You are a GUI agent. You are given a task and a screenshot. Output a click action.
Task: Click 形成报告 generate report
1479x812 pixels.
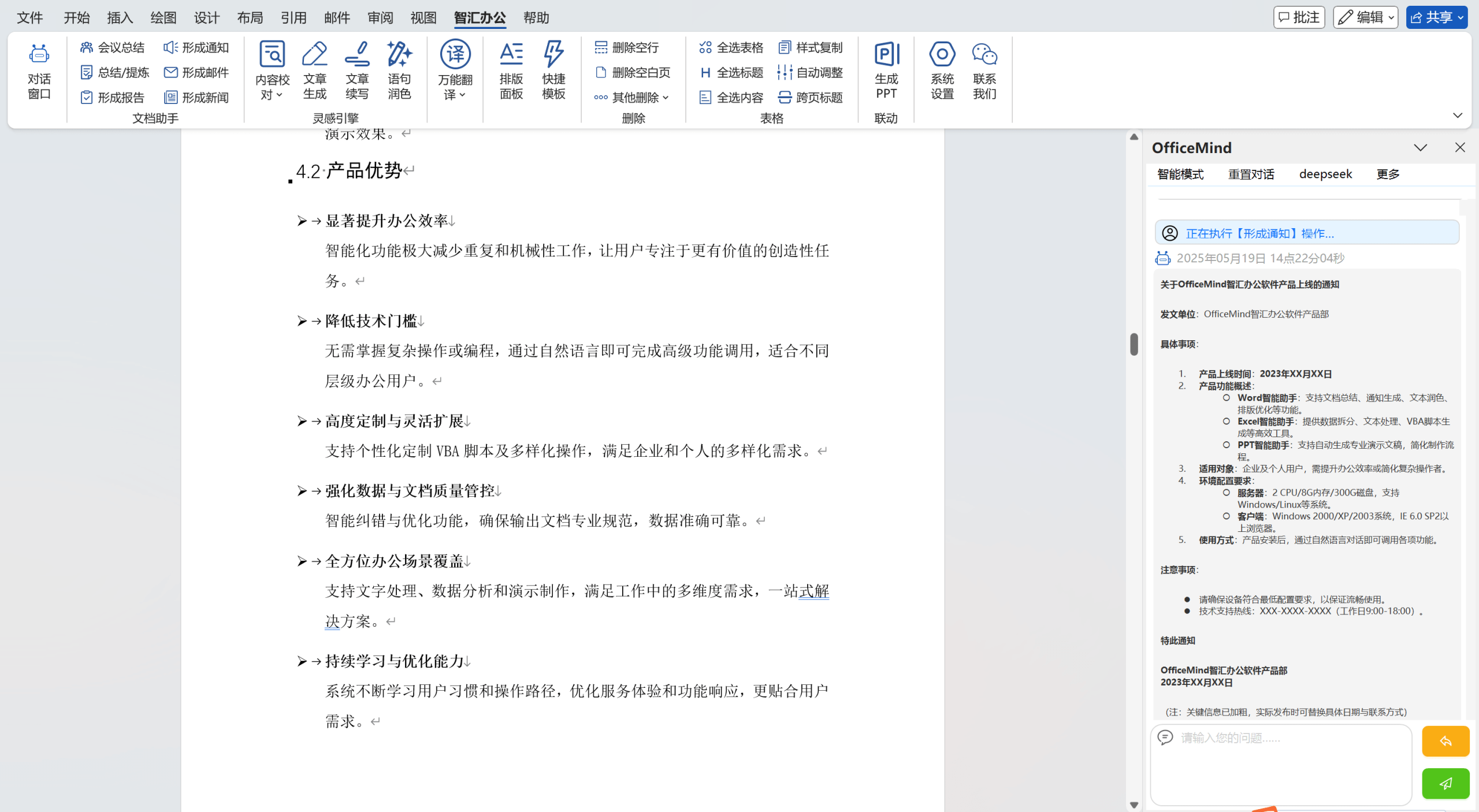pos(113,98)
